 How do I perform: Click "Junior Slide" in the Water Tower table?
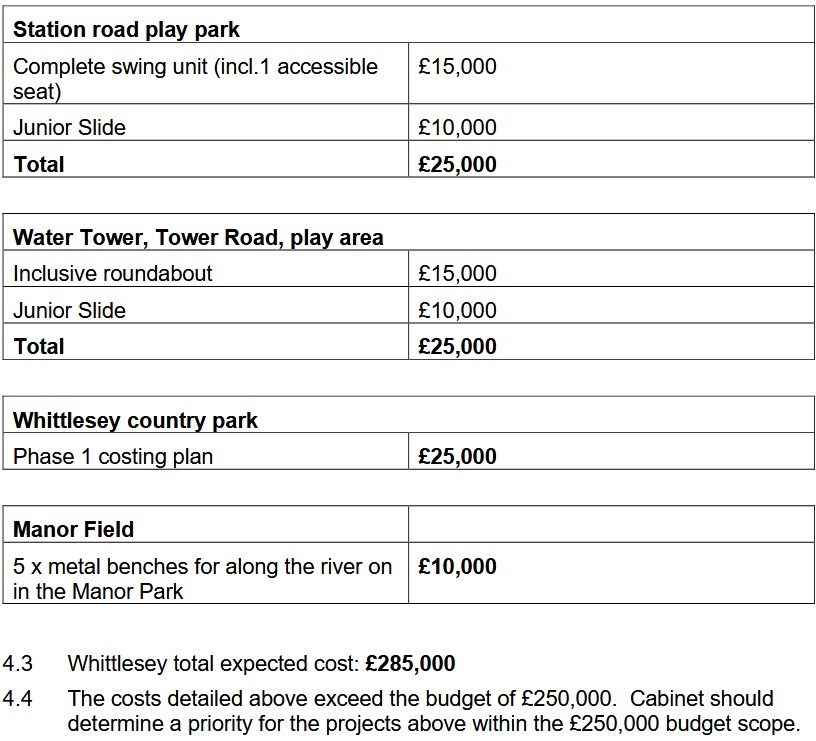tap(69, 310)
